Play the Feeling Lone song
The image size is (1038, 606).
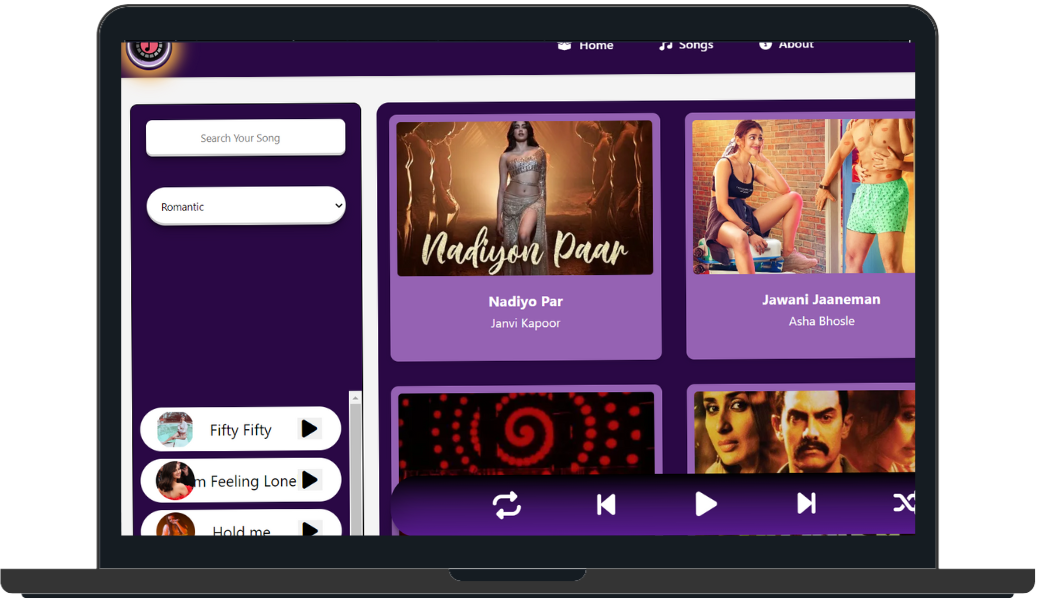(310, 480)
